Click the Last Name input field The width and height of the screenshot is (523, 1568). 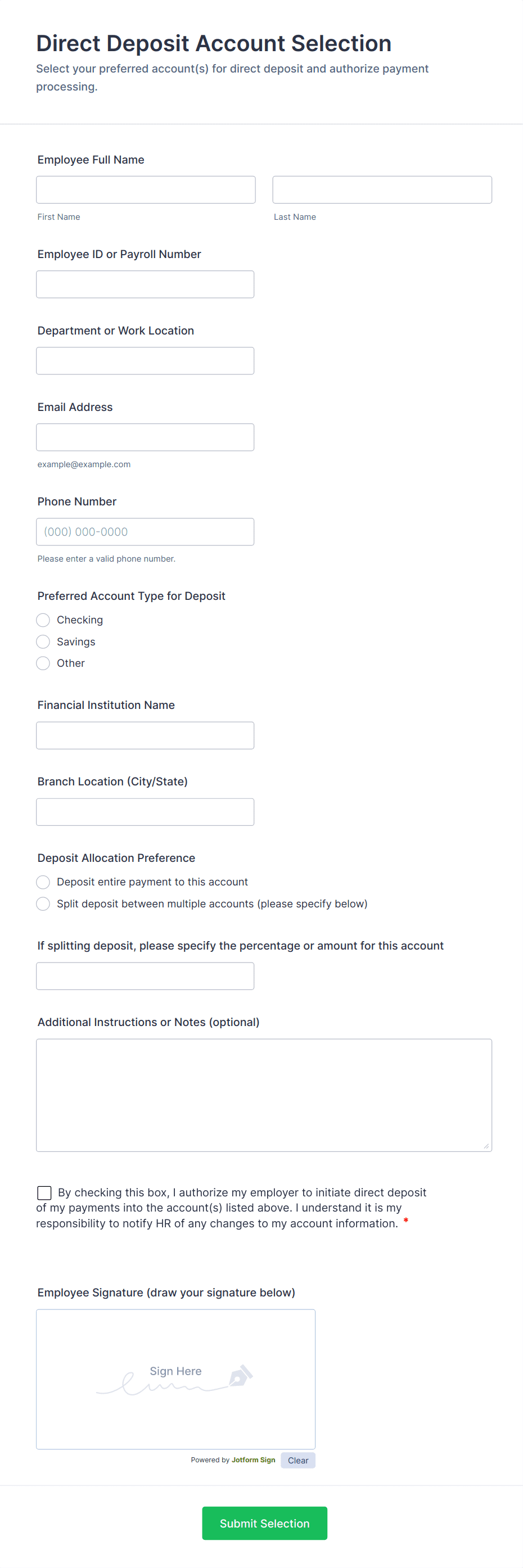[x=382, y=189]
